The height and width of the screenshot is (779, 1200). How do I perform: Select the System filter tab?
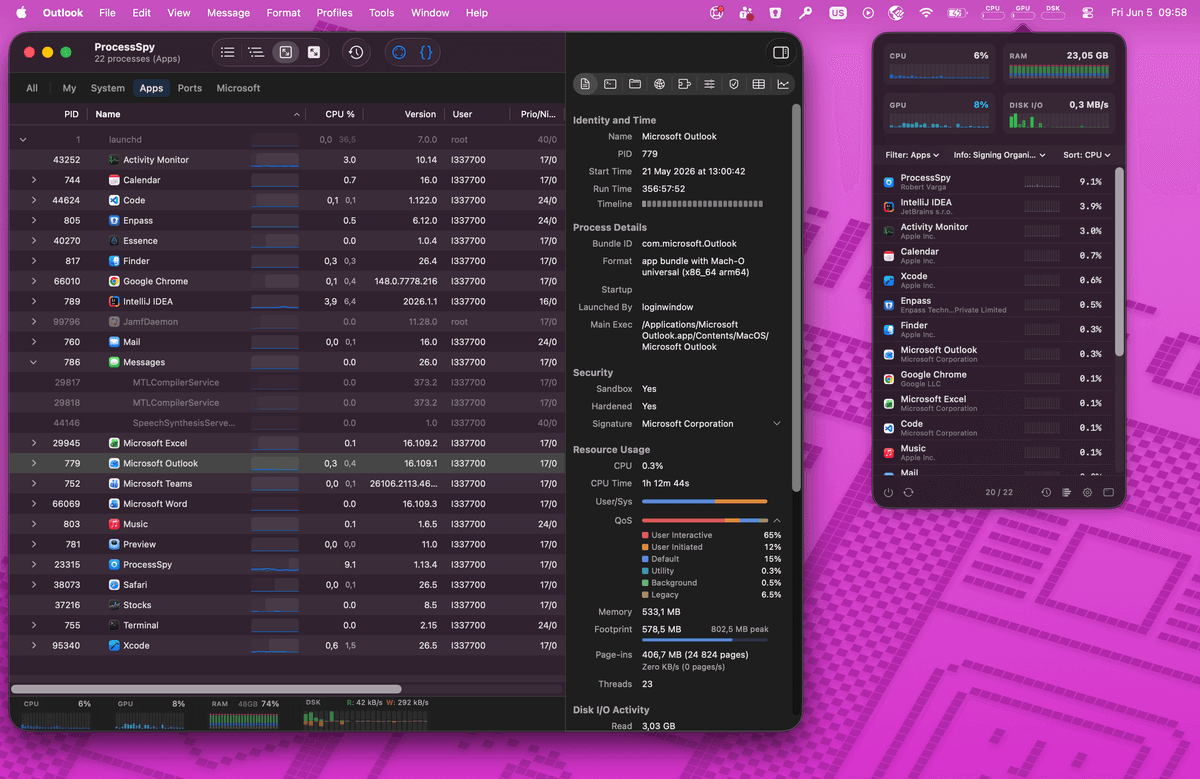tap(108, 88)
